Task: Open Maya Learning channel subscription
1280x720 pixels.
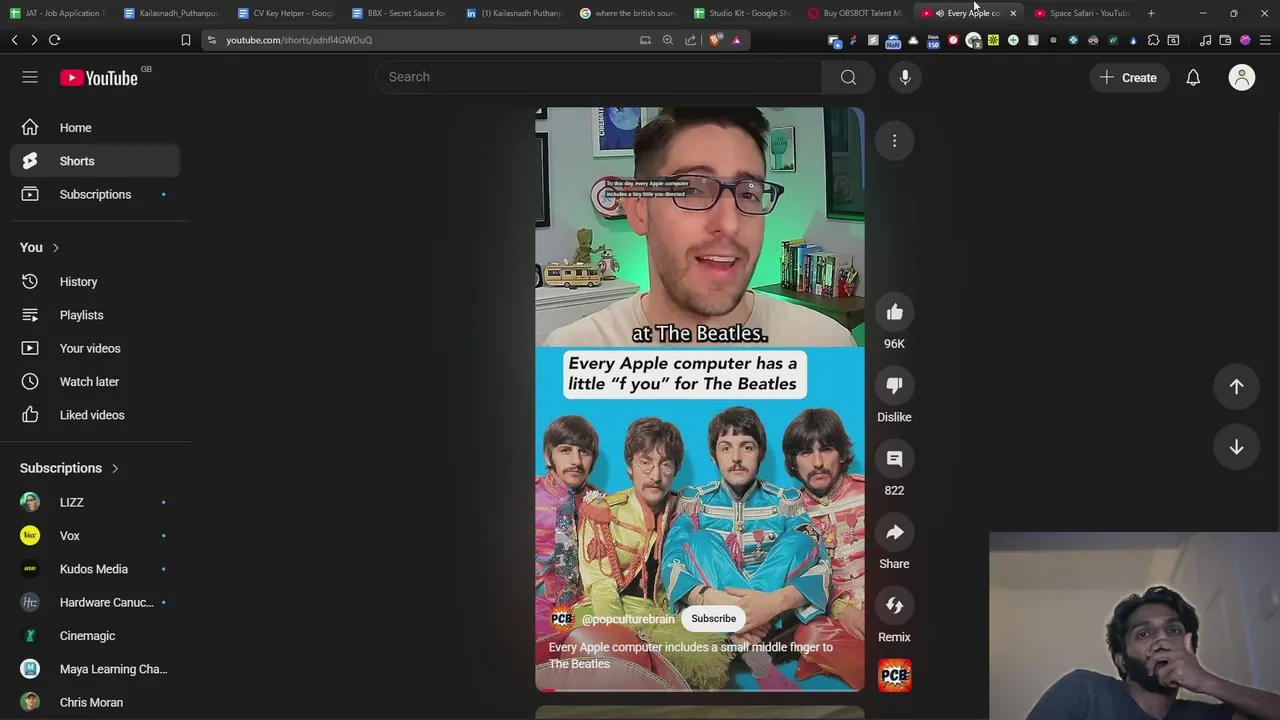Action: pyautogui.click(x=95, y=669)
